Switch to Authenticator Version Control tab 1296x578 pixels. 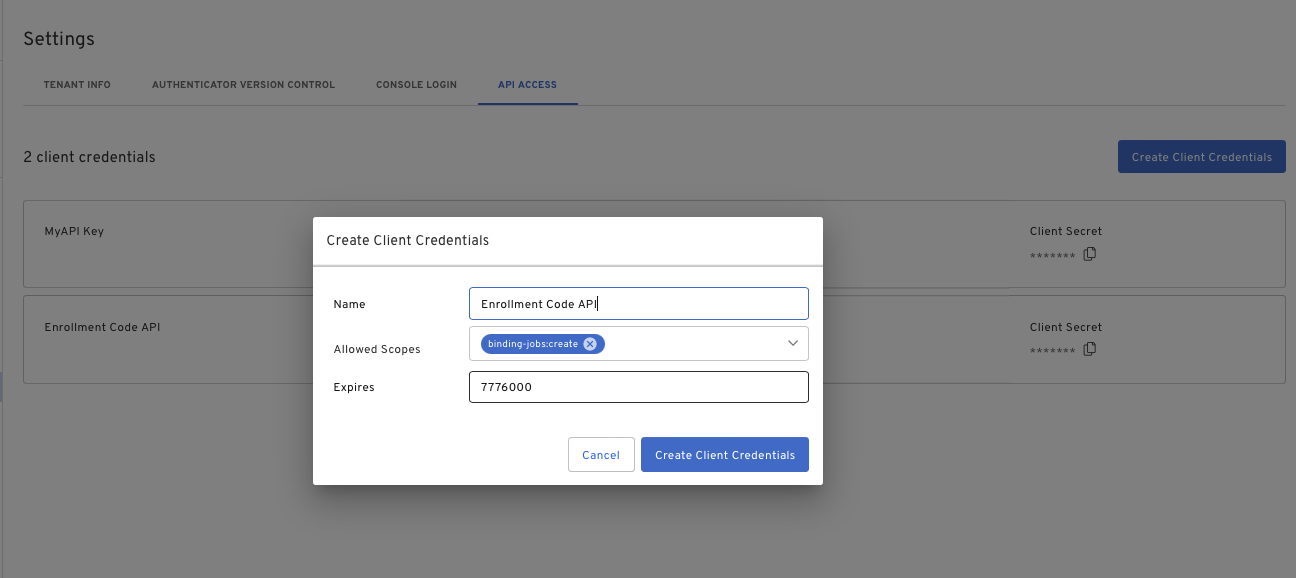243,85
